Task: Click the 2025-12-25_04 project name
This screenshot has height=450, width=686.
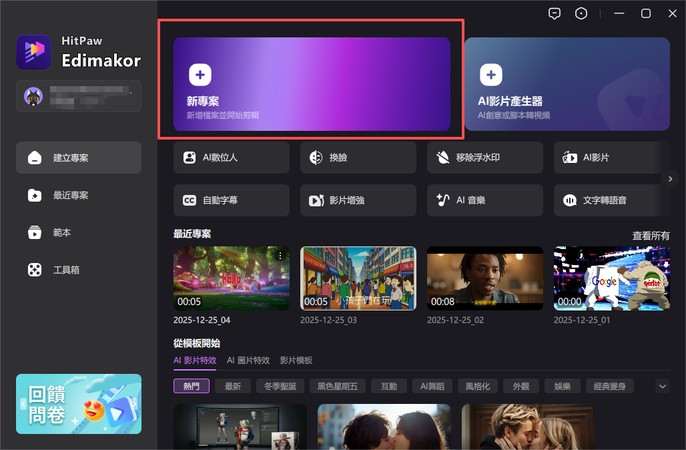Action: [202, 320]
